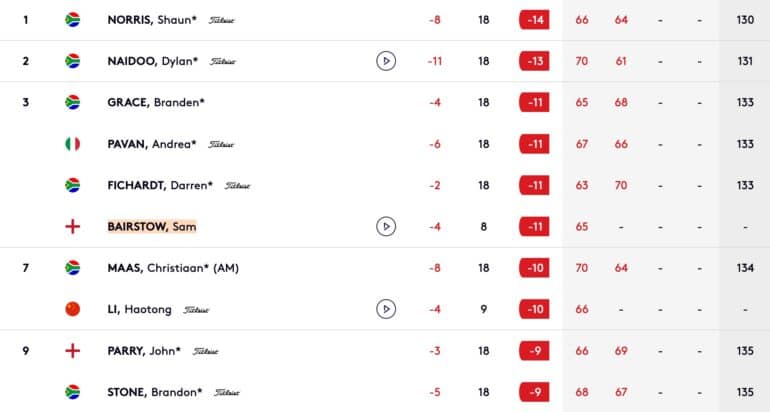Click Brandon Stone's -9 score badge
Screen dimensions: 770x412
(534, 392)
